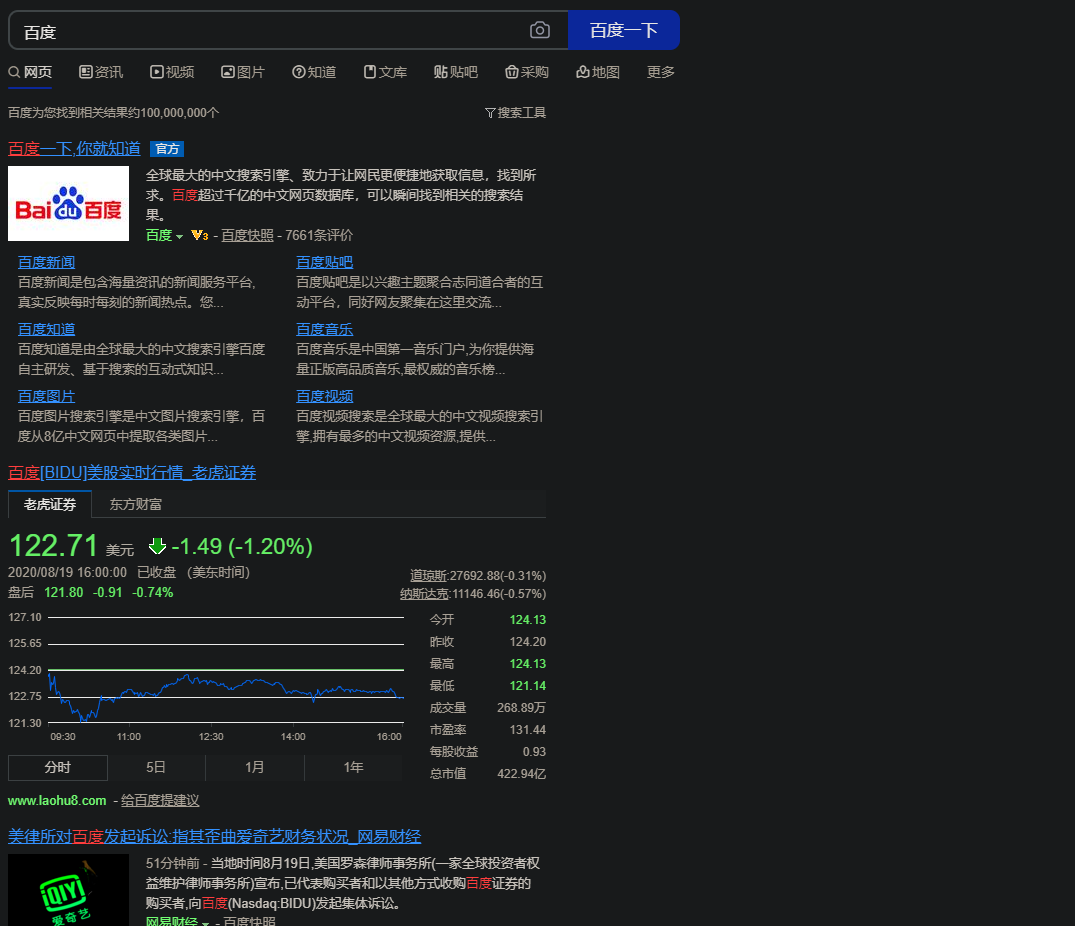This screenshot has width=1075, height=926.
Task: Open the 地图 map tab
Action: click(598, 72)
